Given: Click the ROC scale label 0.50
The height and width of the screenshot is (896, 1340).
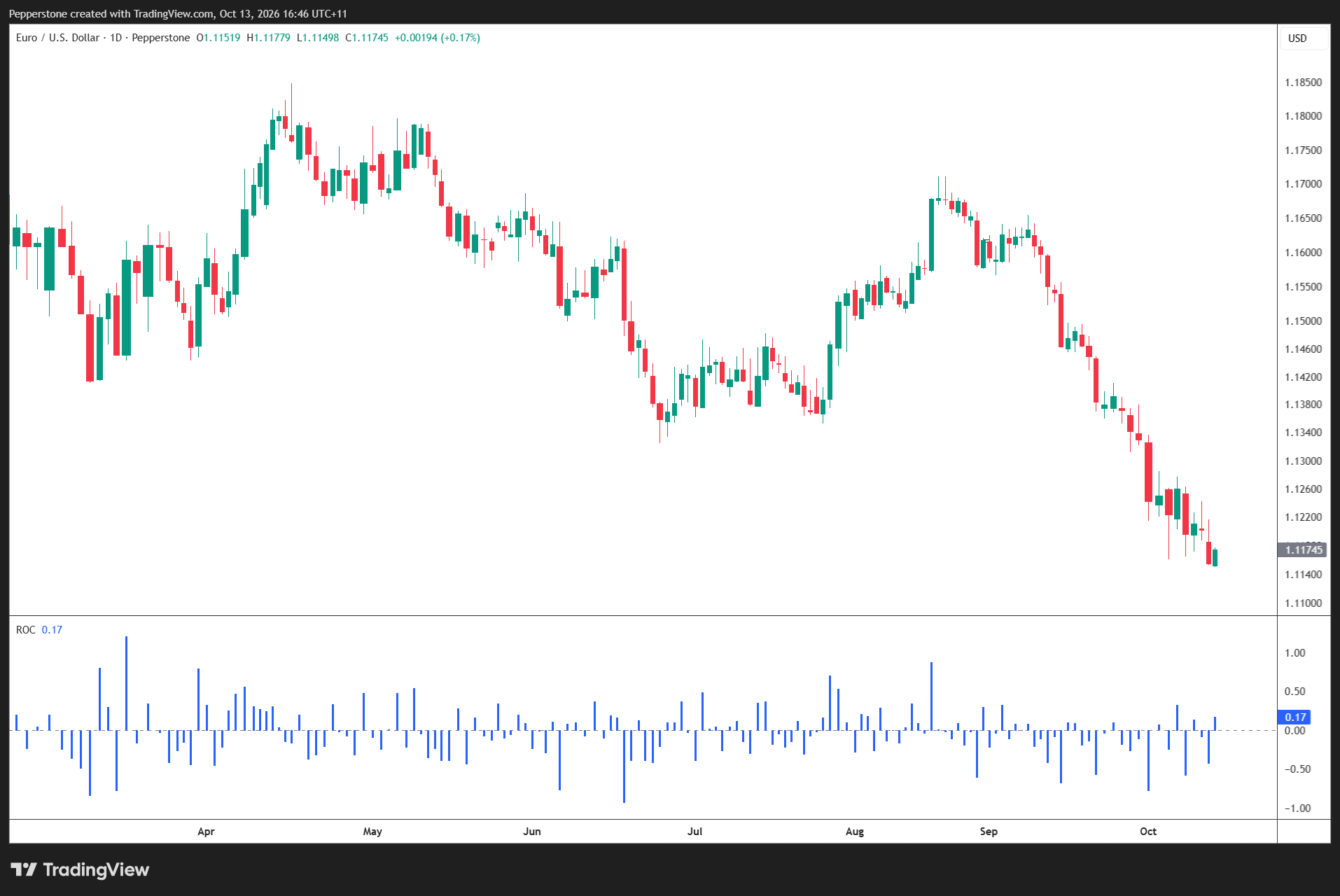Looking at the screenshot, I should (x=1294, y=692).
